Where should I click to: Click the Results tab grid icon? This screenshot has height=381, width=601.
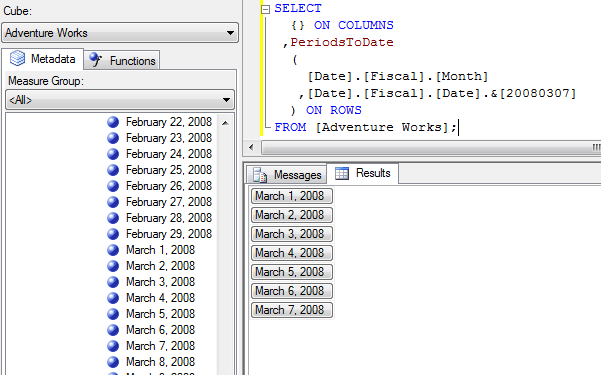tap(342, 173)
